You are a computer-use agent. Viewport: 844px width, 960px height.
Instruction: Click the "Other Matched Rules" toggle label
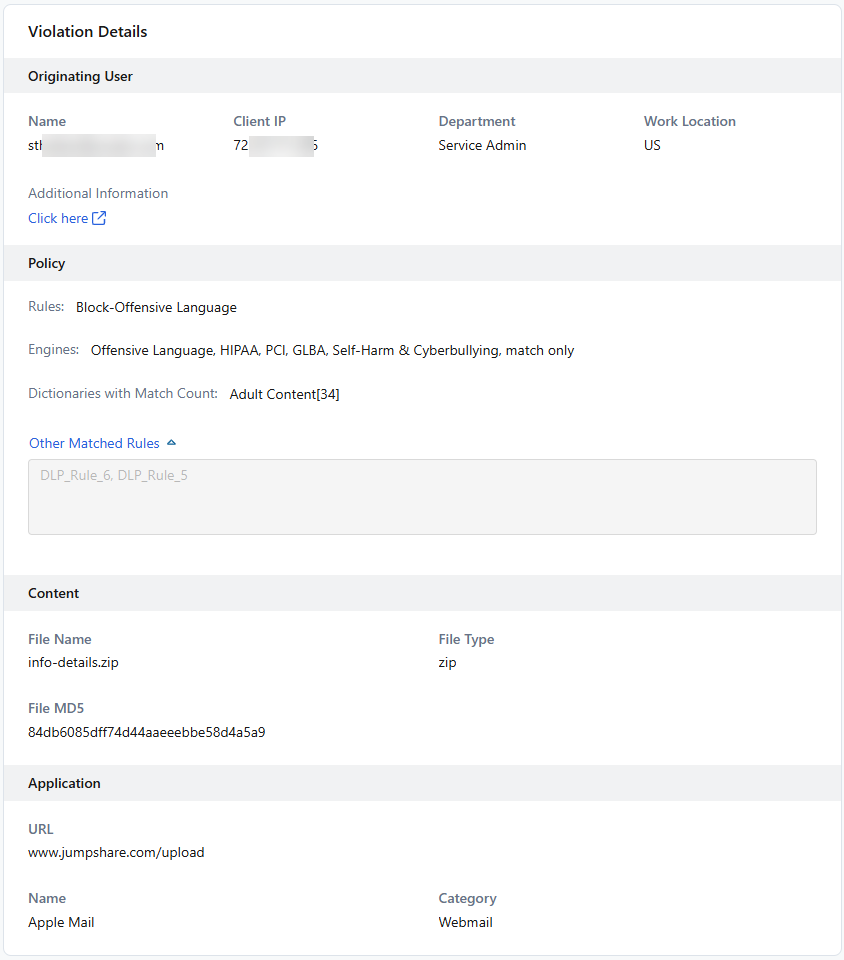[94, 443]
